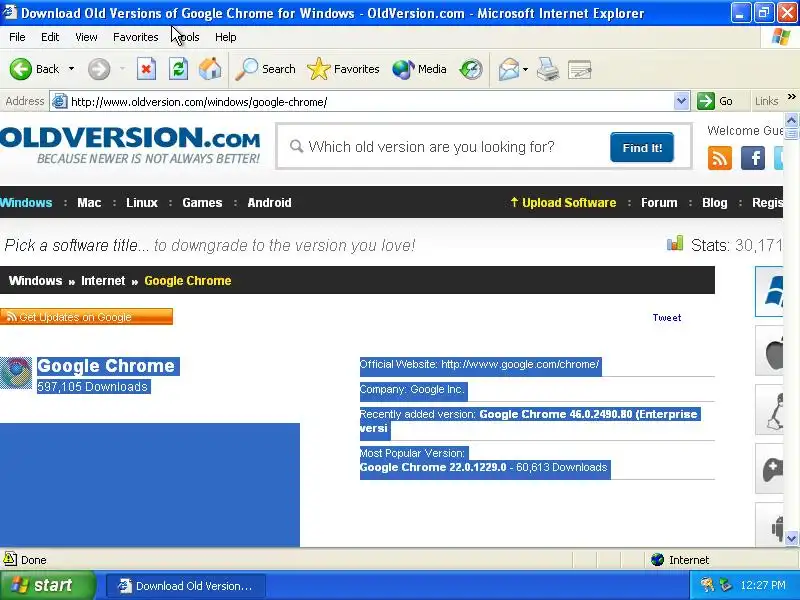The width and height of the screenshot is (800, 600).
Task: Open the orange RSS feed icon
Action: click(719, 158)
